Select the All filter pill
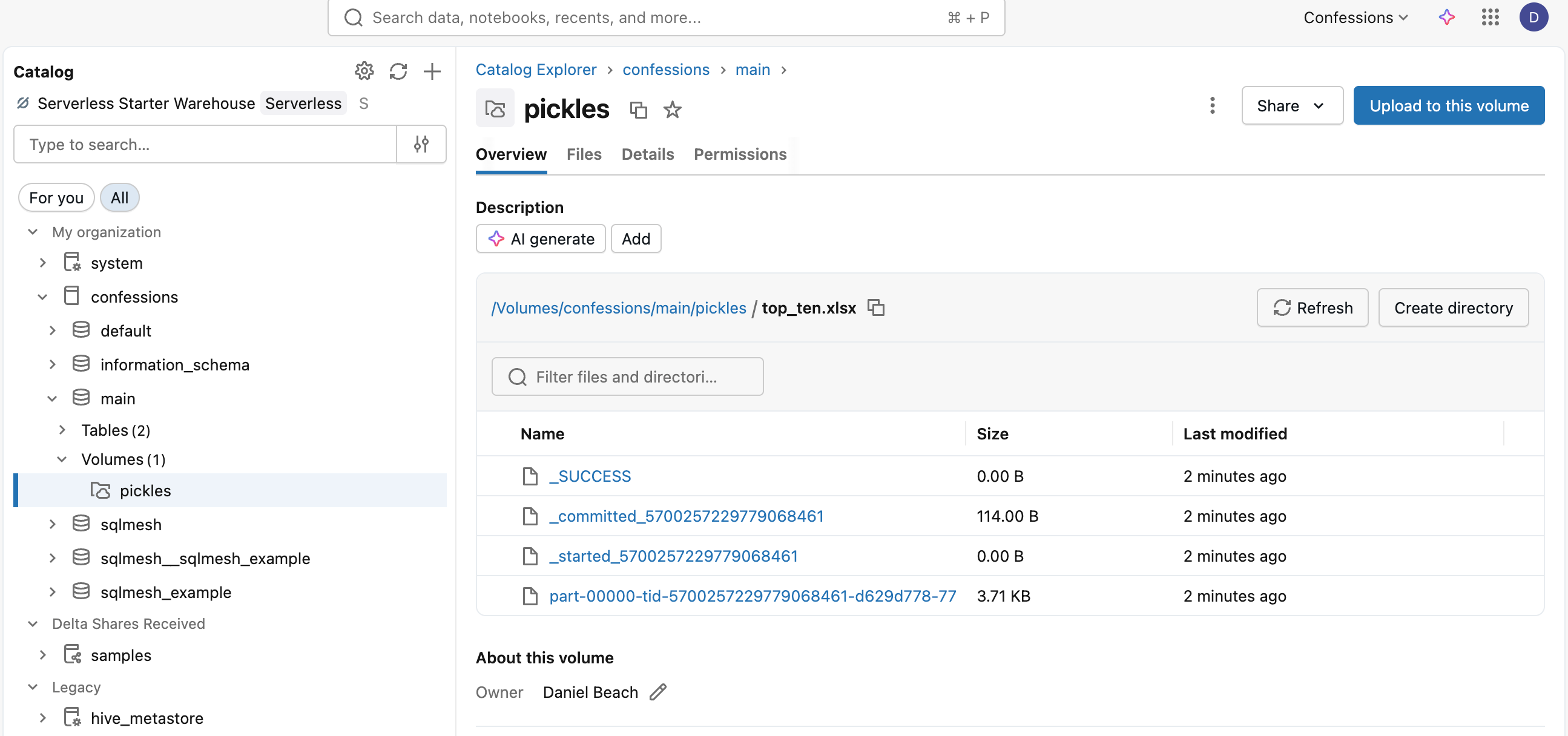The height and width of the screenshot is (736, 1568). [x=119, y=198]
